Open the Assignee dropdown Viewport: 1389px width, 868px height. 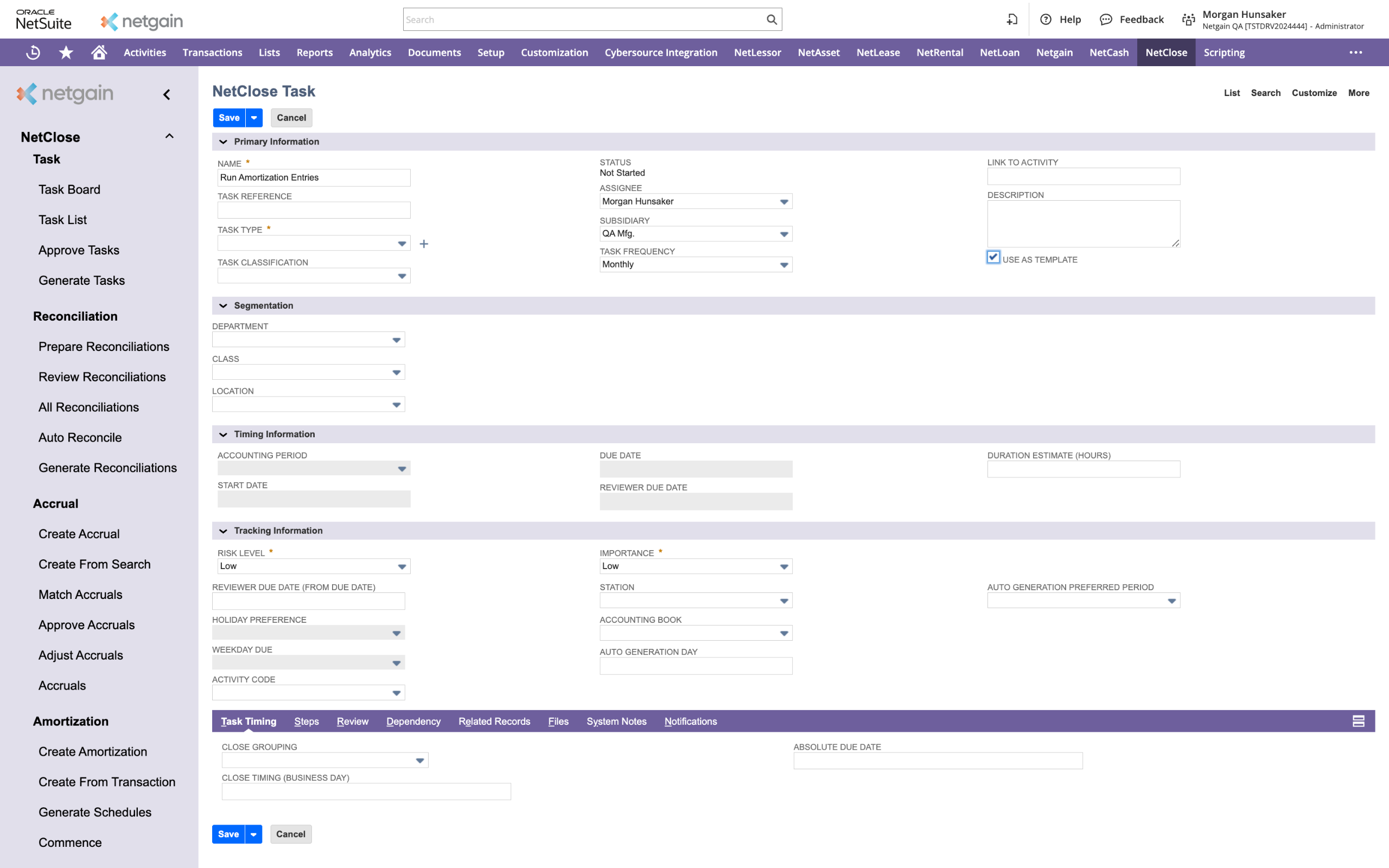(x=696, y=201)
